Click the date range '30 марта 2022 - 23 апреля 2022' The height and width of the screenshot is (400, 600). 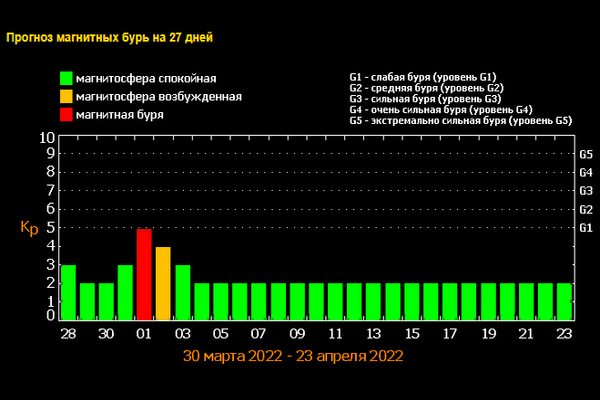pyautogui.click(x=293, y=356)
